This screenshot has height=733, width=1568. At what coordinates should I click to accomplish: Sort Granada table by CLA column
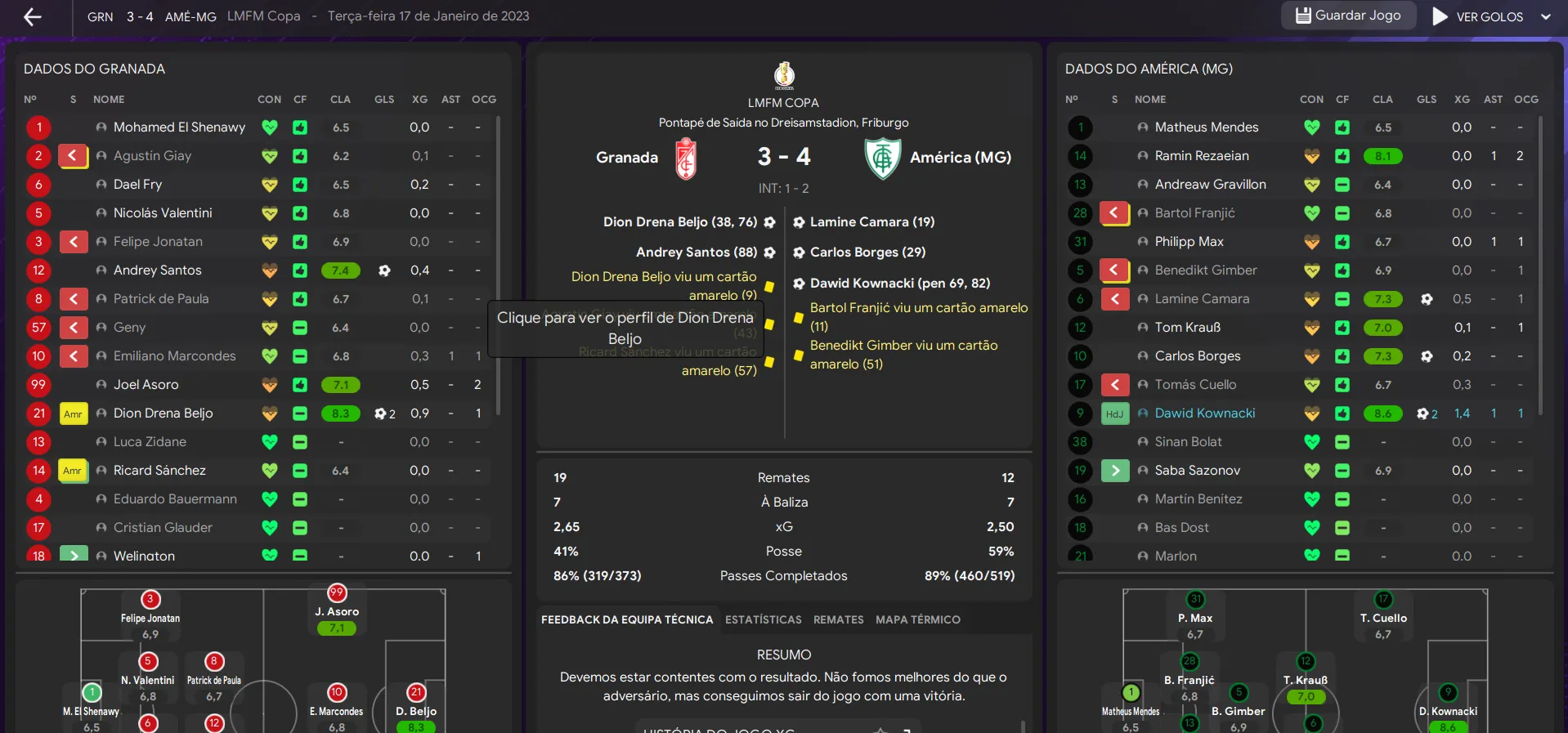coord(340,100)
